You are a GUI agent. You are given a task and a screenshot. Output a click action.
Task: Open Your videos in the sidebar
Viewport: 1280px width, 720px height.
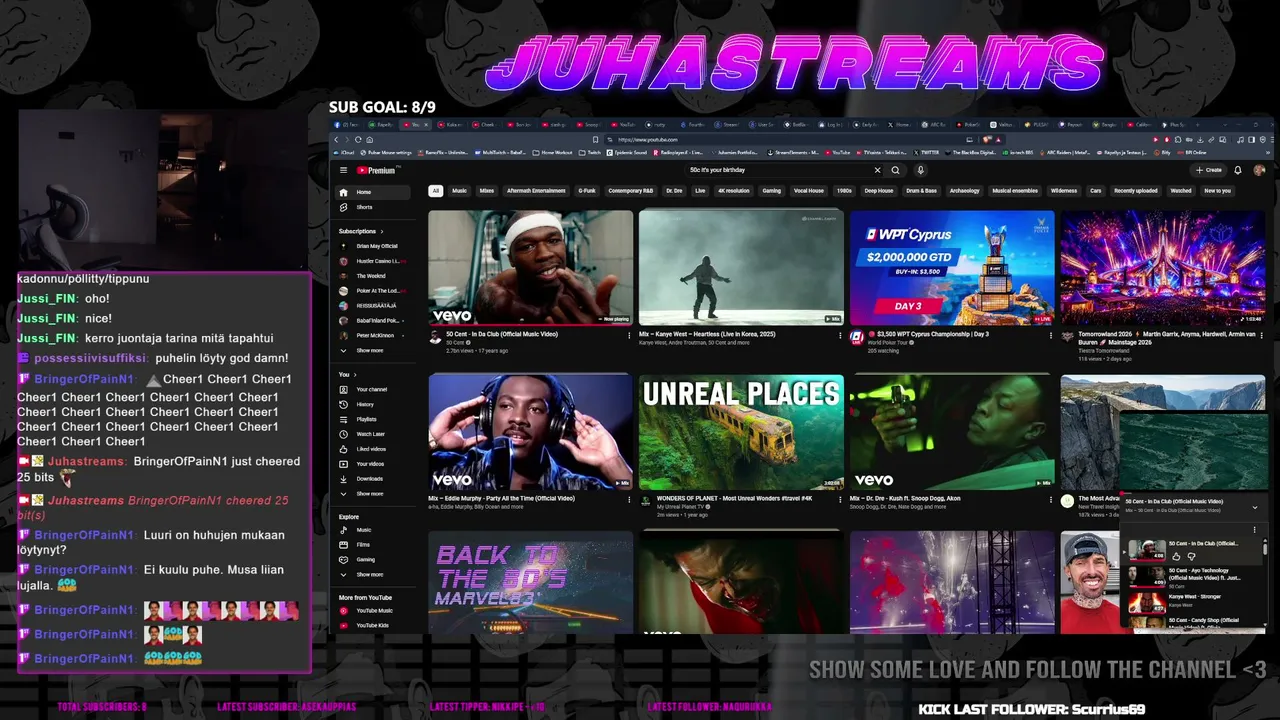point(372,464)
